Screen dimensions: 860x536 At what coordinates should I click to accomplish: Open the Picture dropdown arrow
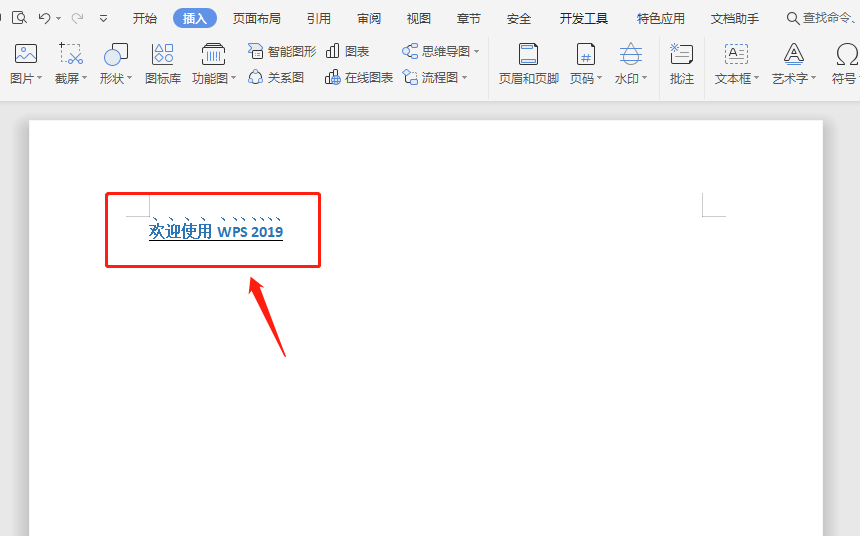click(39, 78)
